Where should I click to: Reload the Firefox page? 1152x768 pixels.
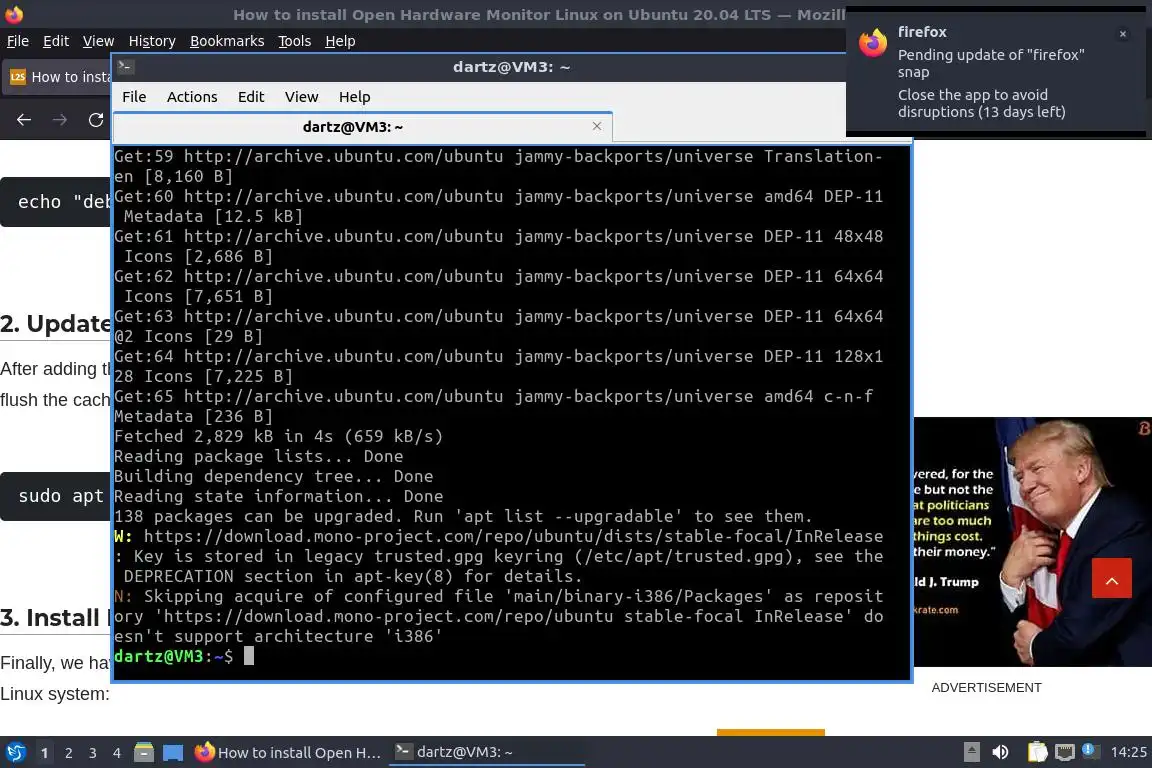[x=96, y=119]
